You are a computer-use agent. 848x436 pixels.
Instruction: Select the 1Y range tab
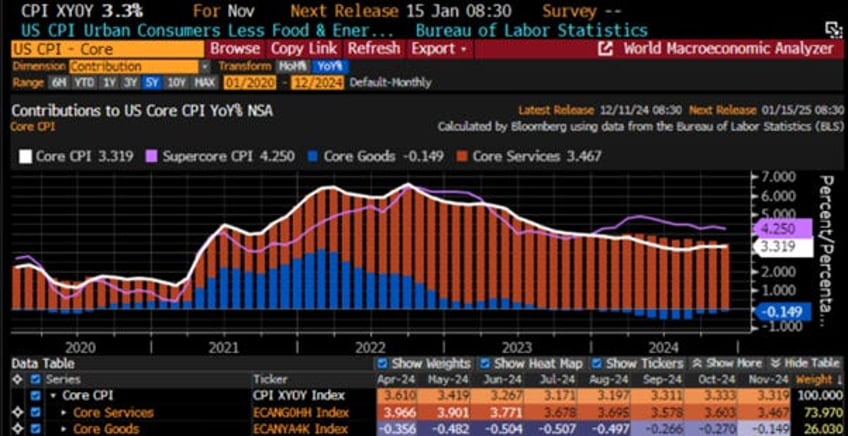pos(110,83)
